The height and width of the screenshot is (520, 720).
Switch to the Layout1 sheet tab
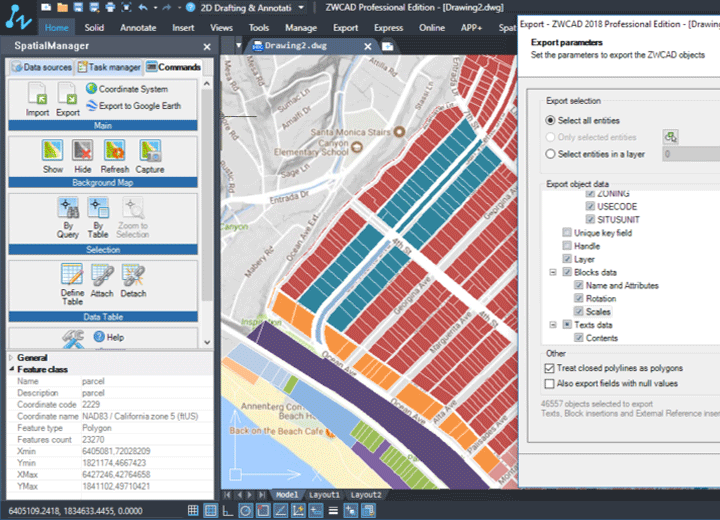[324, 495]
